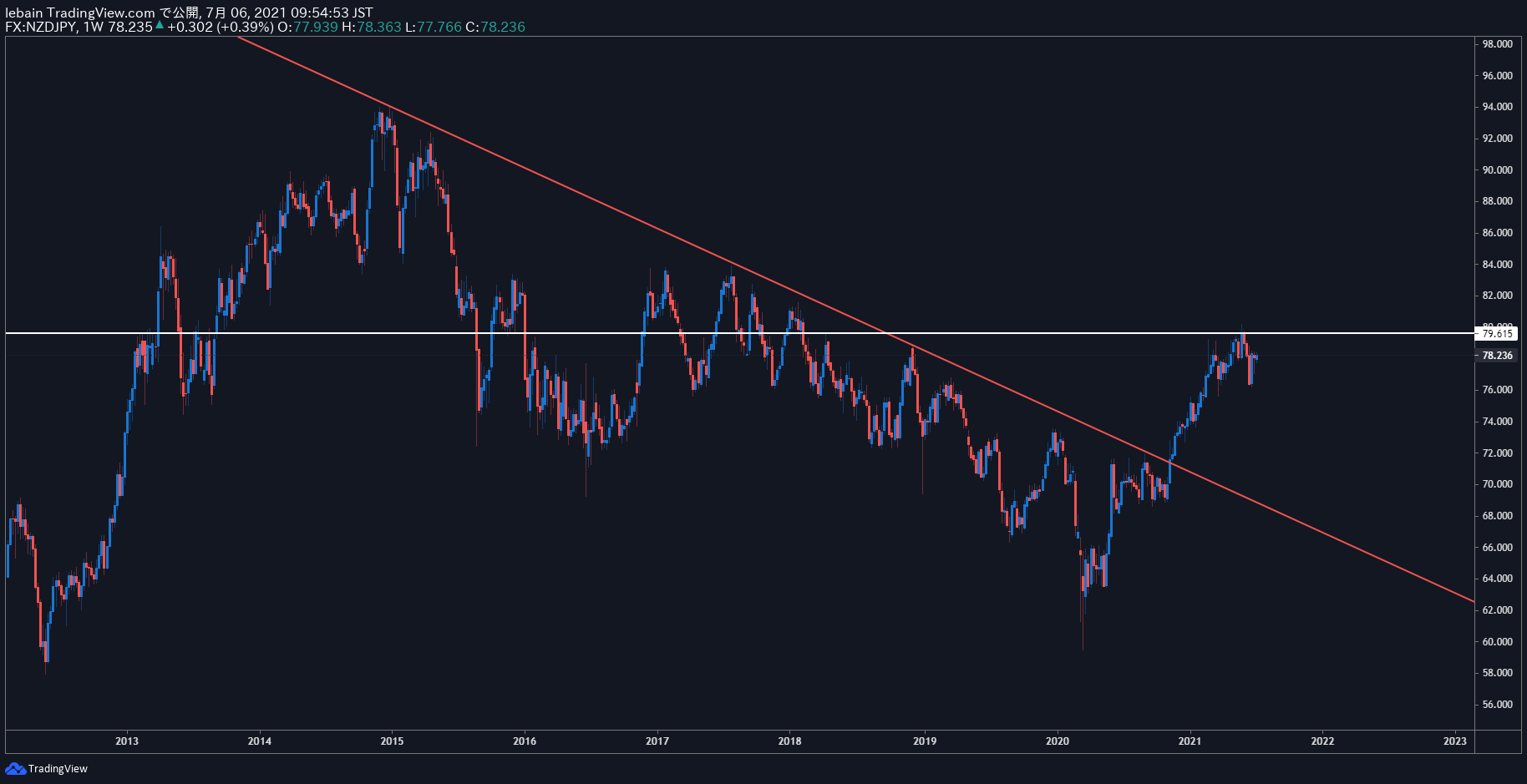Click the lebain TradingView.com header text
This screenshot has height=784, width=1527.
click(80, 13)
